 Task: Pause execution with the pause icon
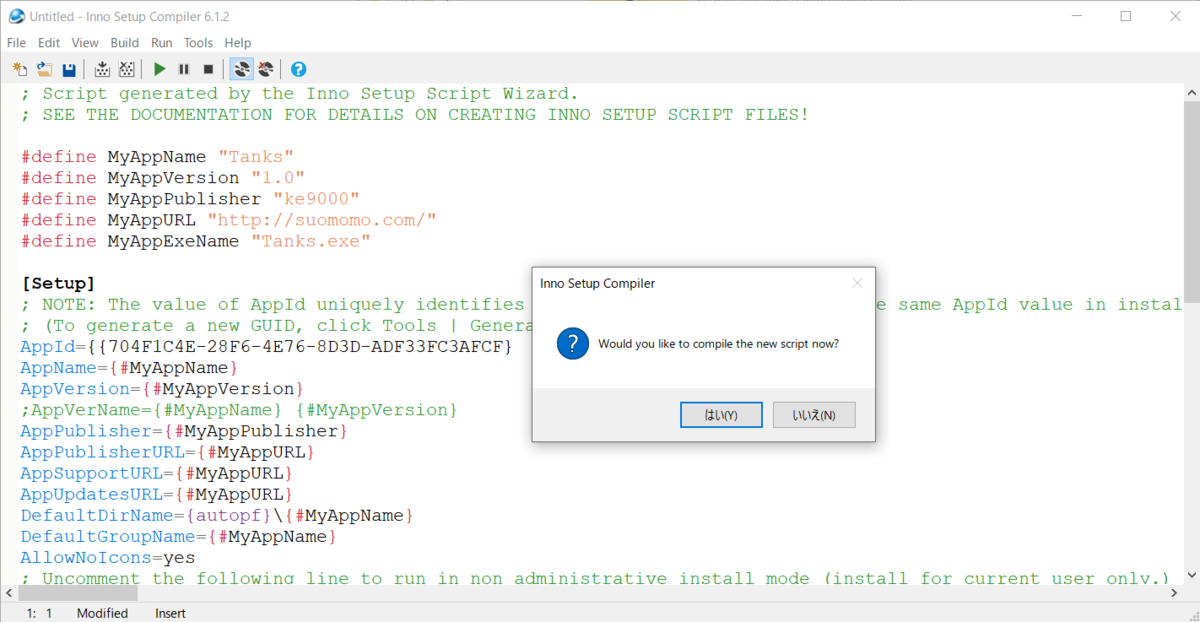(184, 69)
